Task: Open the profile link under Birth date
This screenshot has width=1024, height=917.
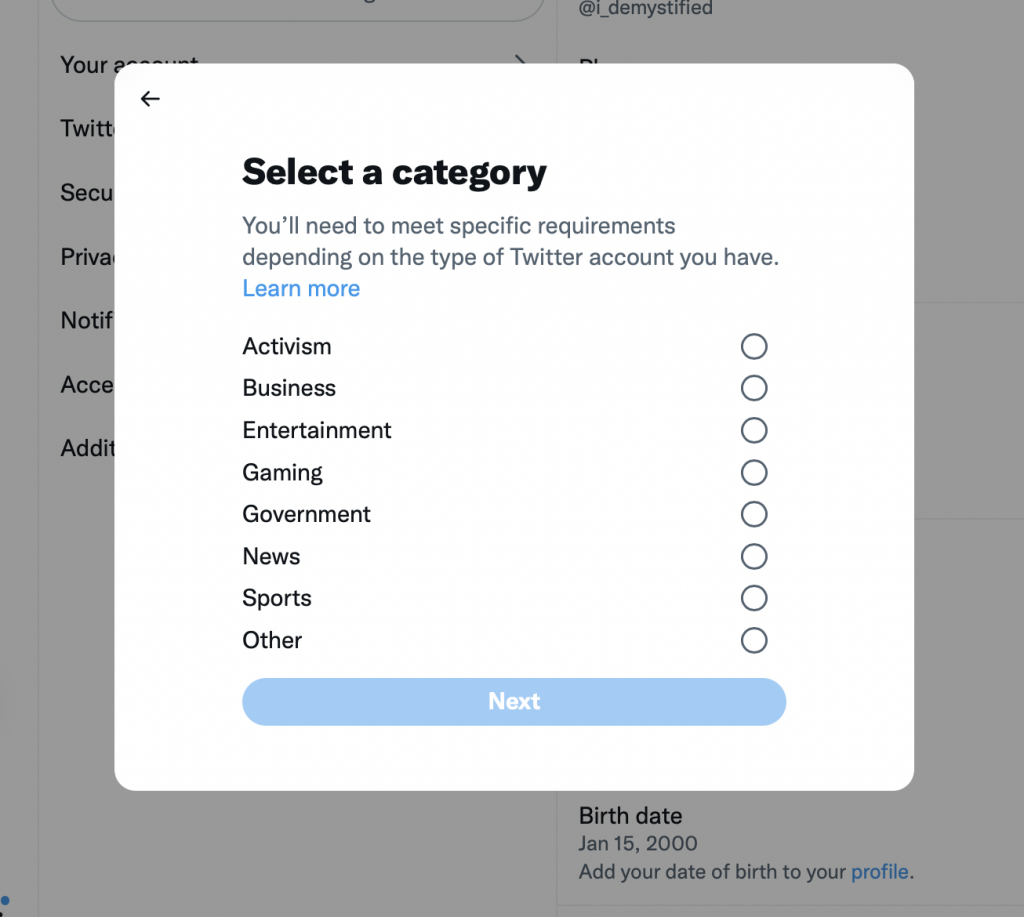Action: (x=879, y=872)
